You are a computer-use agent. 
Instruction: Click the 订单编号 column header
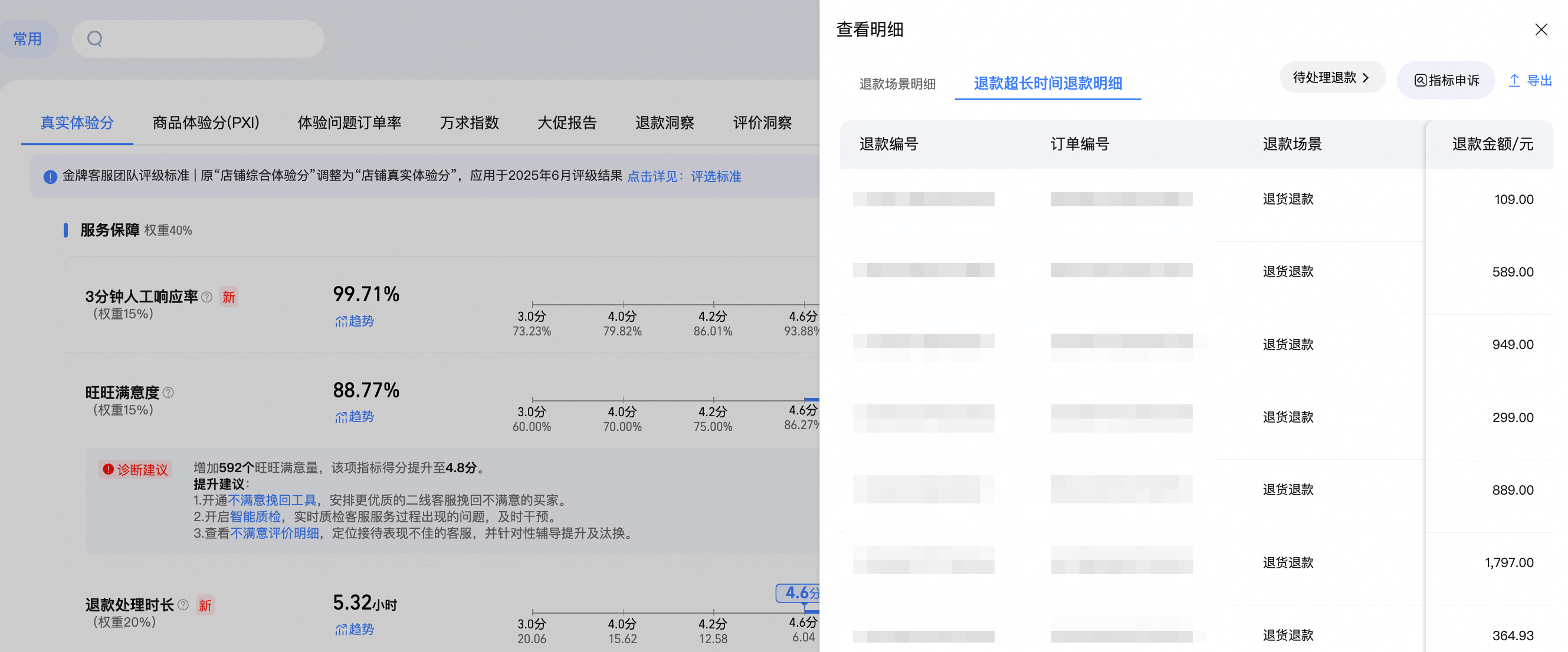coord(1080,144)
